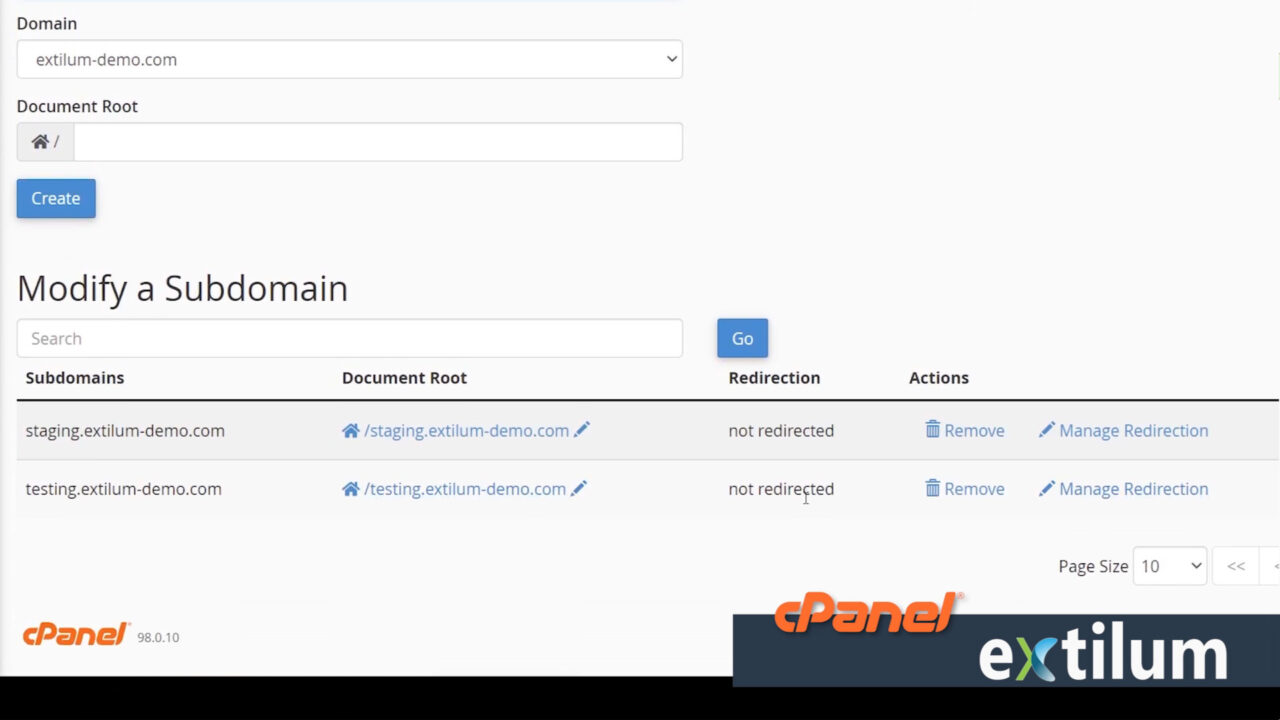Screen dimensions: 1280x720
Task: Click the first-page pagination control
Action: 1235,566
